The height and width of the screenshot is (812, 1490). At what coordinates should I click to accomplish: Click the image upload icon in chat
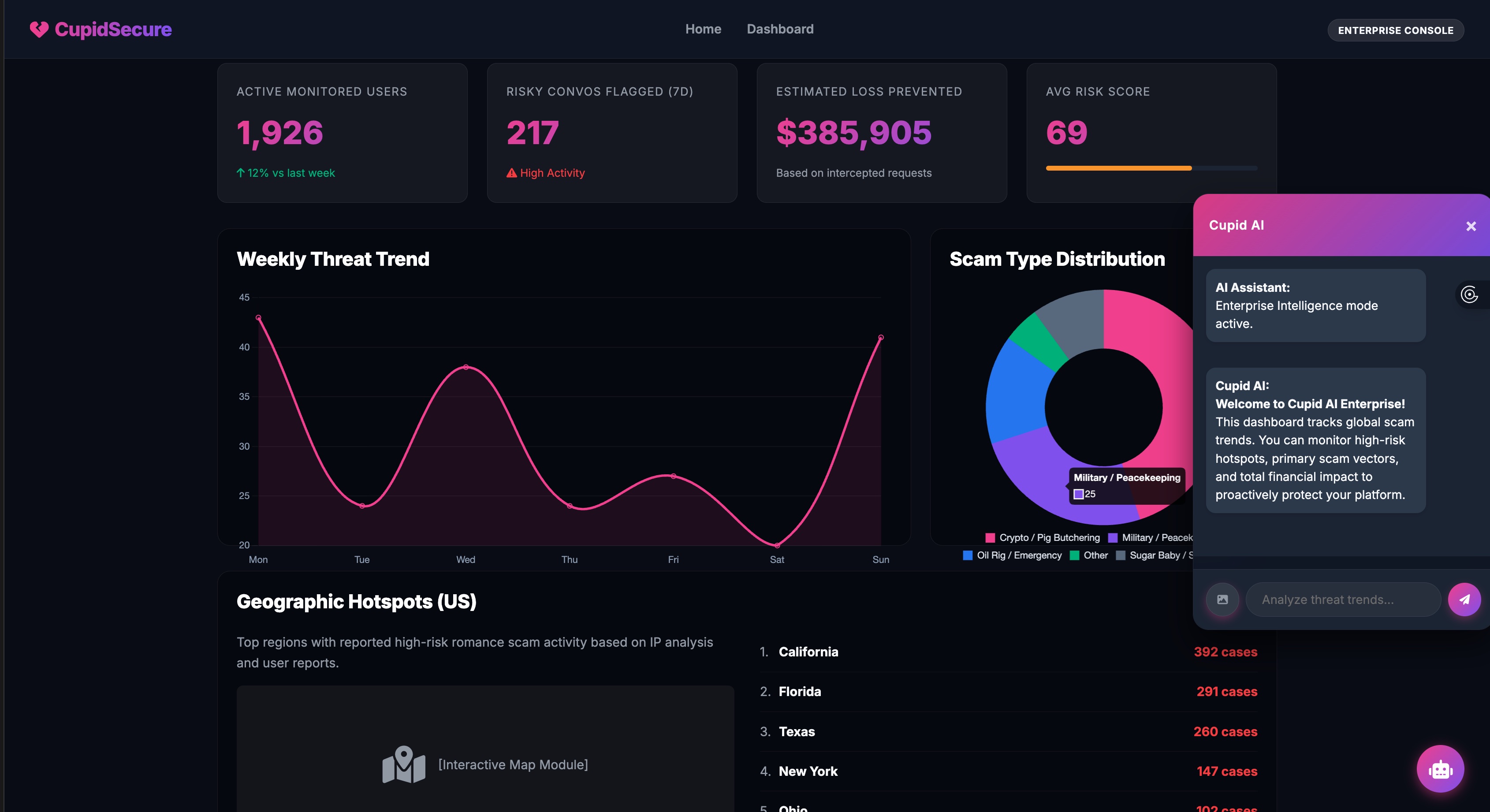[1222, 600]
